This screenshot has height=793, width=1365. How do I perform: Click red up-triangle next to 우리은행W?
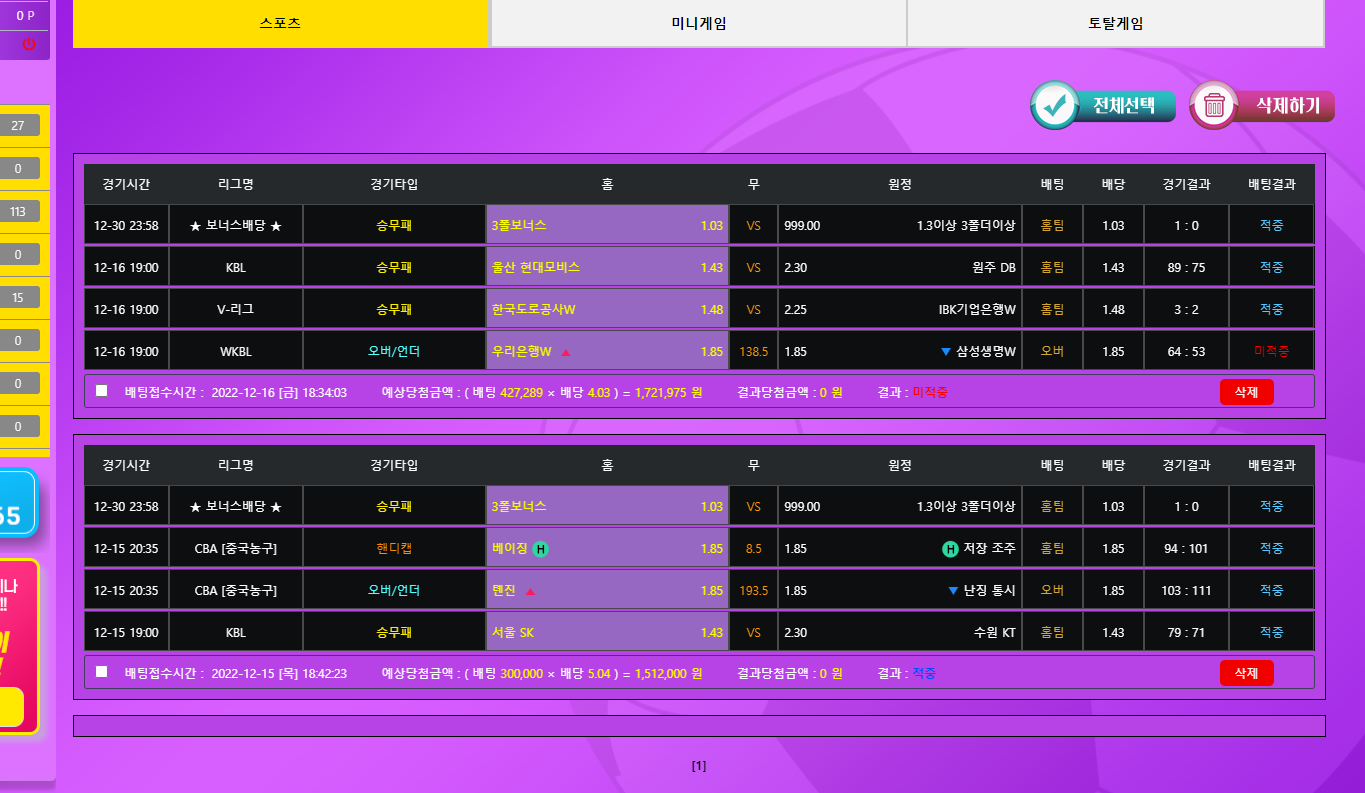(566, 352)
